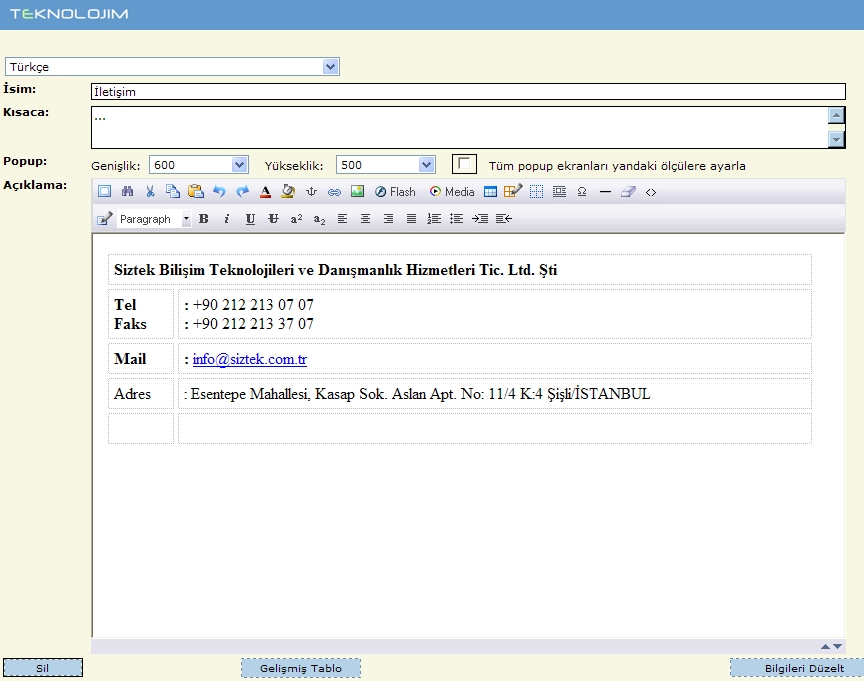
Task: Redo the last edit
Action: tap(242, 191)
